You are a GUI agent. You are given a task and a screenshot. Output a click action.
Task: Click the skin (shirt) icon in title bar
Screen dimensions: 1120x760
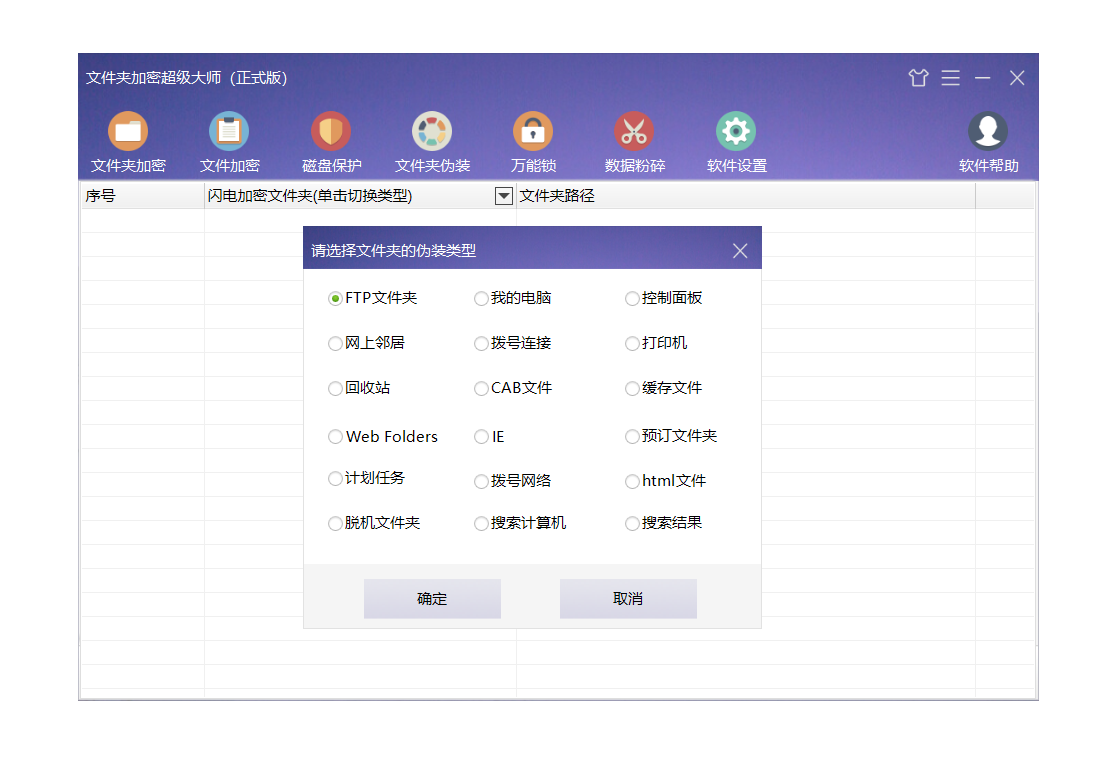coord(919,77)
